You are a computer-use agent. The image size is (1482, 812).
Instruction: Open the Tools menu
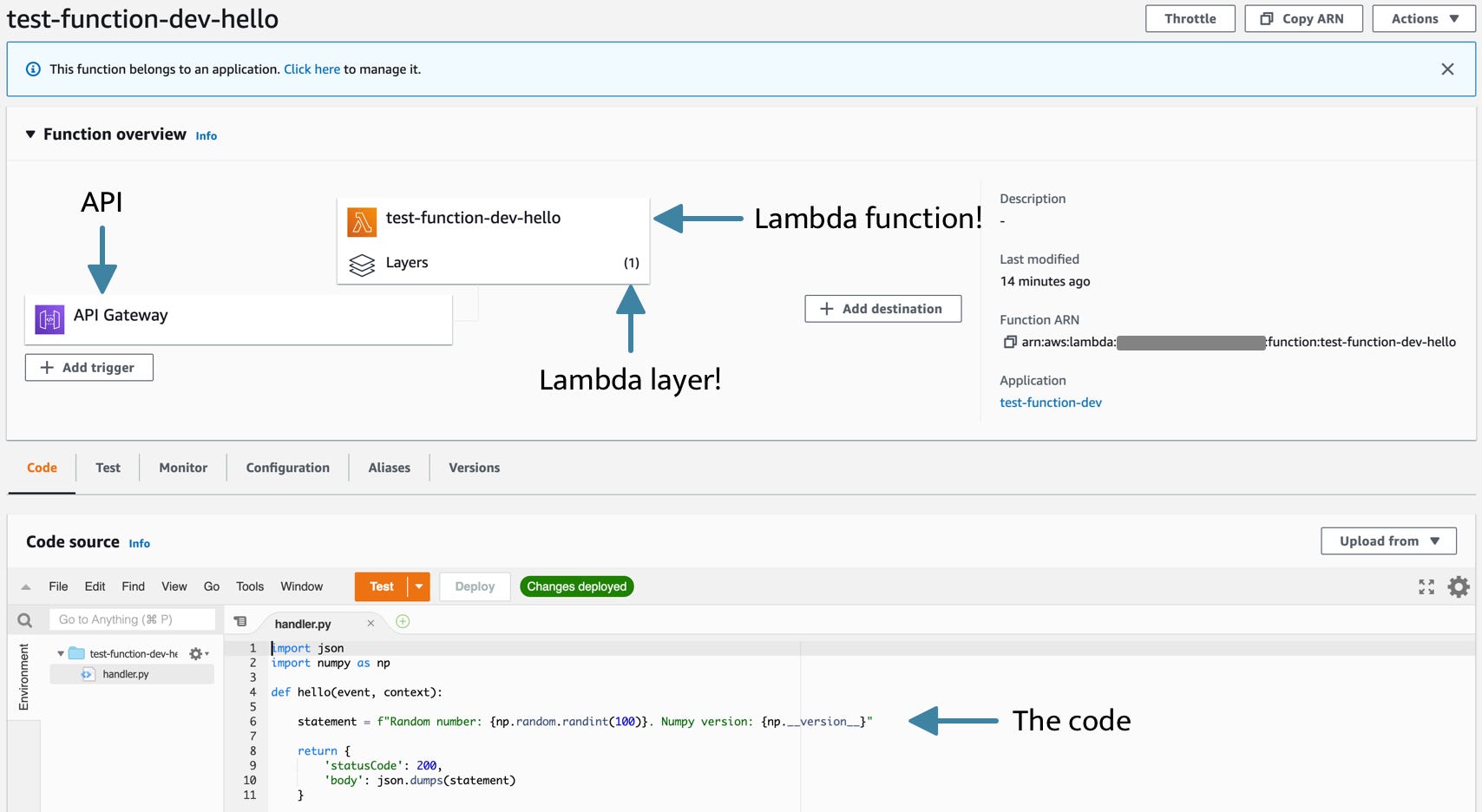pyautogui.click(x=250, y=586)
